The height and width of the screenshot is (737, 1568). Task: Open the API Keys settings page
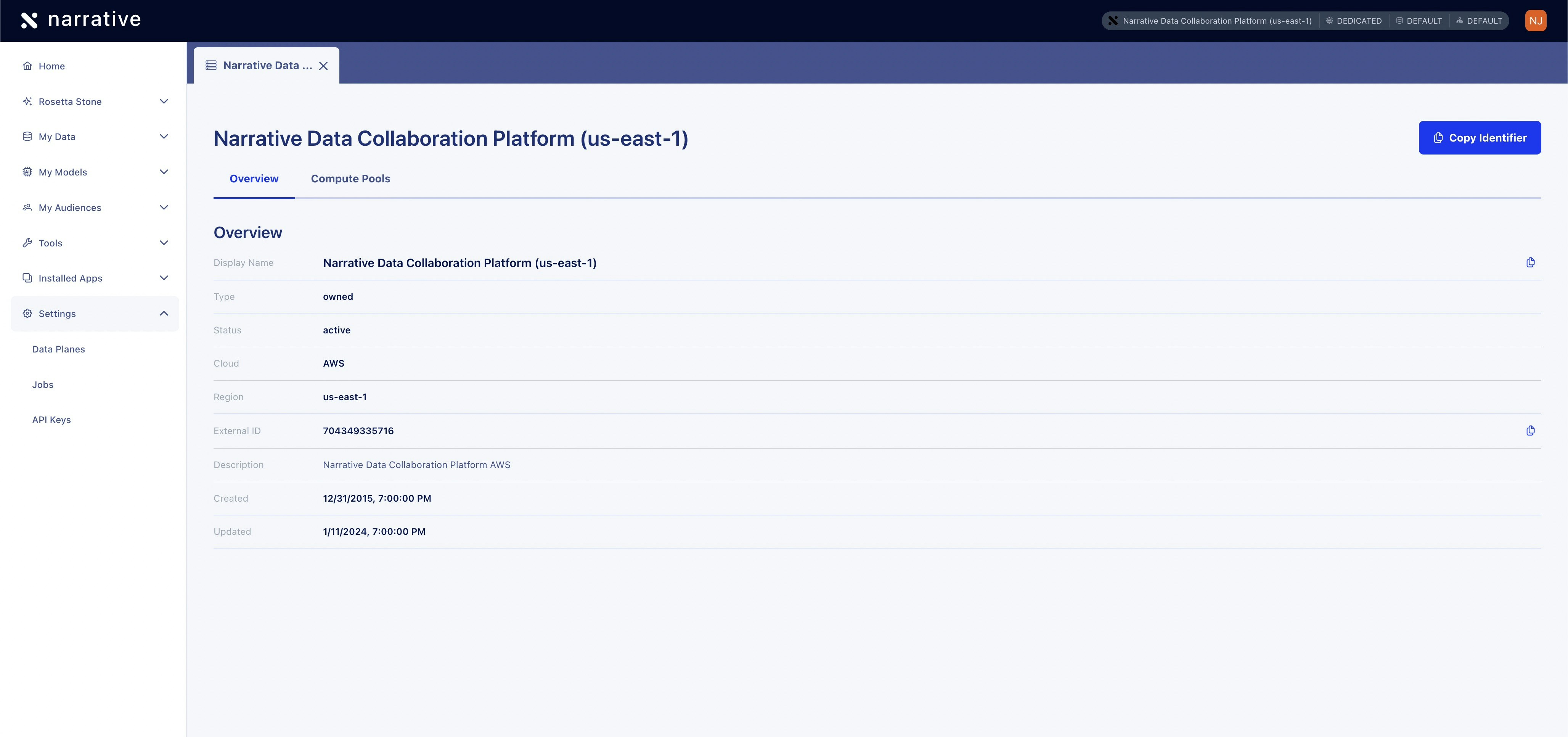click(52, 420)
